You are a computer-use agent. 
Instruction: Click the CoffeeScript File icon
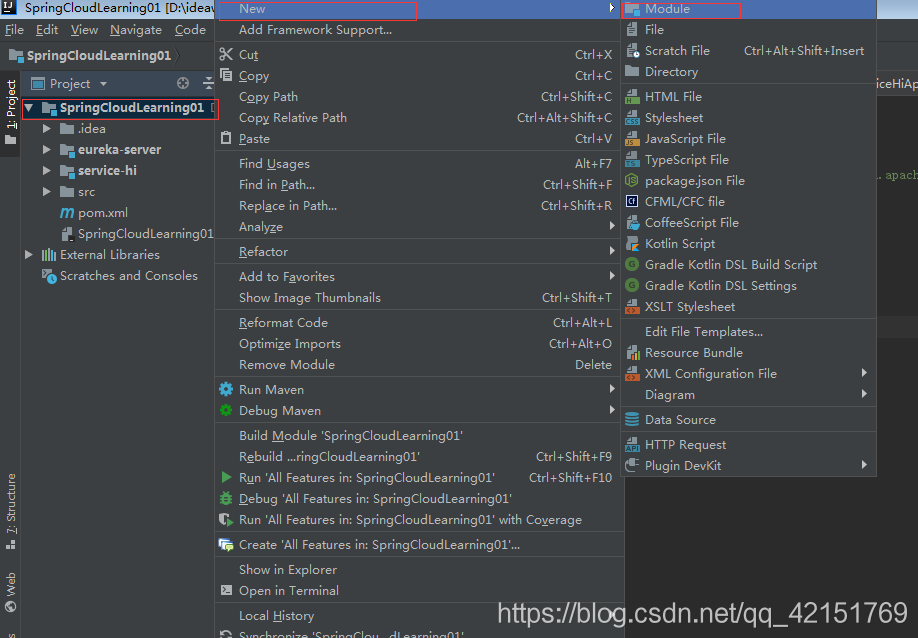[632, 222]
